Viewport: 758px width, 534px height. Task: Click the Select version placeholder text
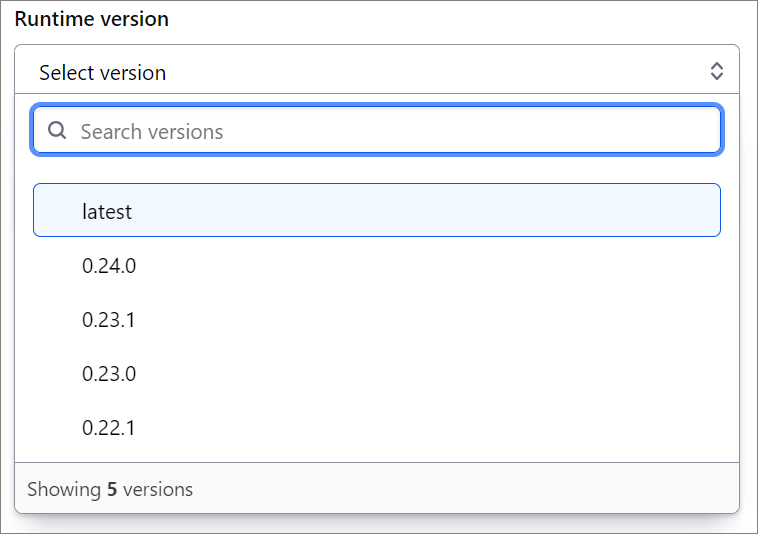102,73
